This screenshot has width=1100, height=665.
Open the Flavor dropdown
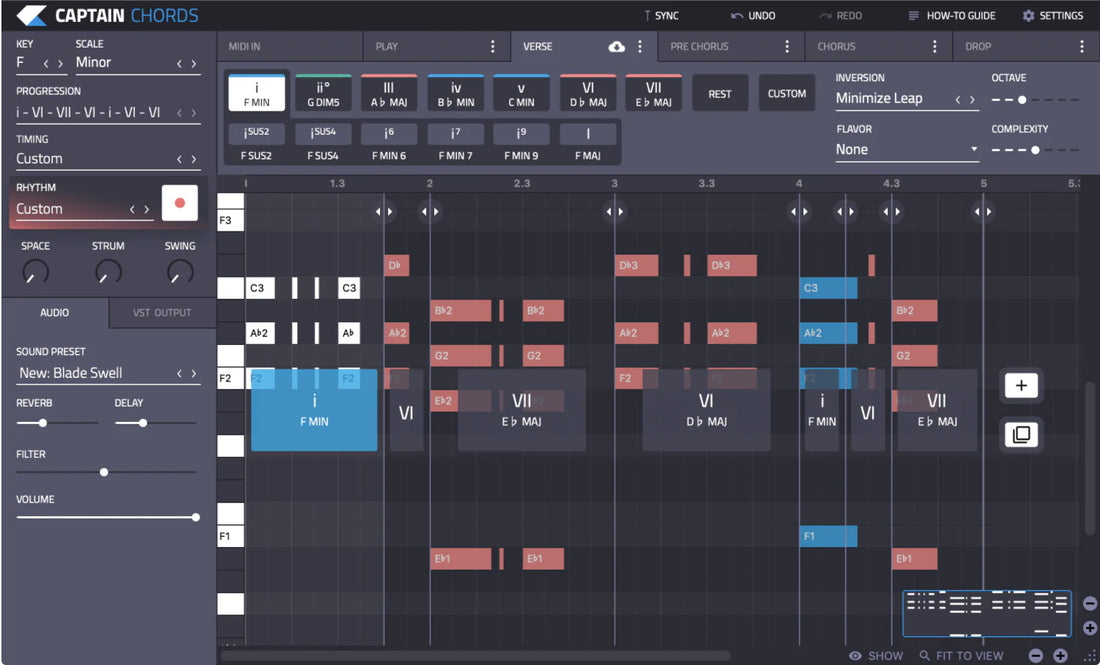[907, 149]
